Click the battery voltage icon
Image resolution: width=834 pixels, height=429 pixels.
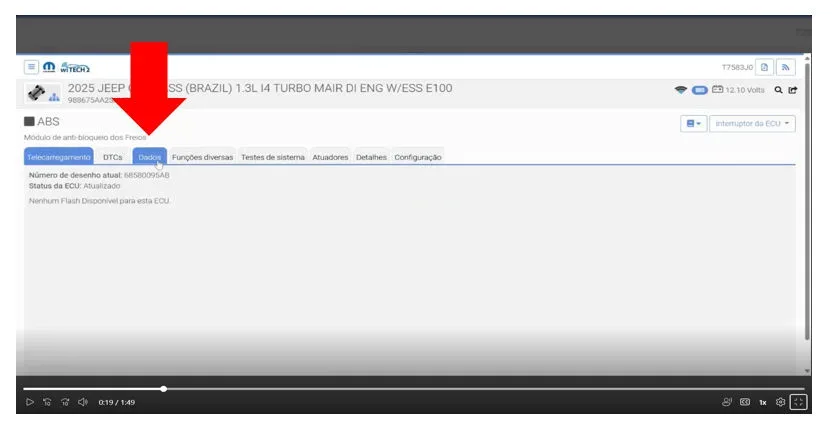click(x=718, y=89)
